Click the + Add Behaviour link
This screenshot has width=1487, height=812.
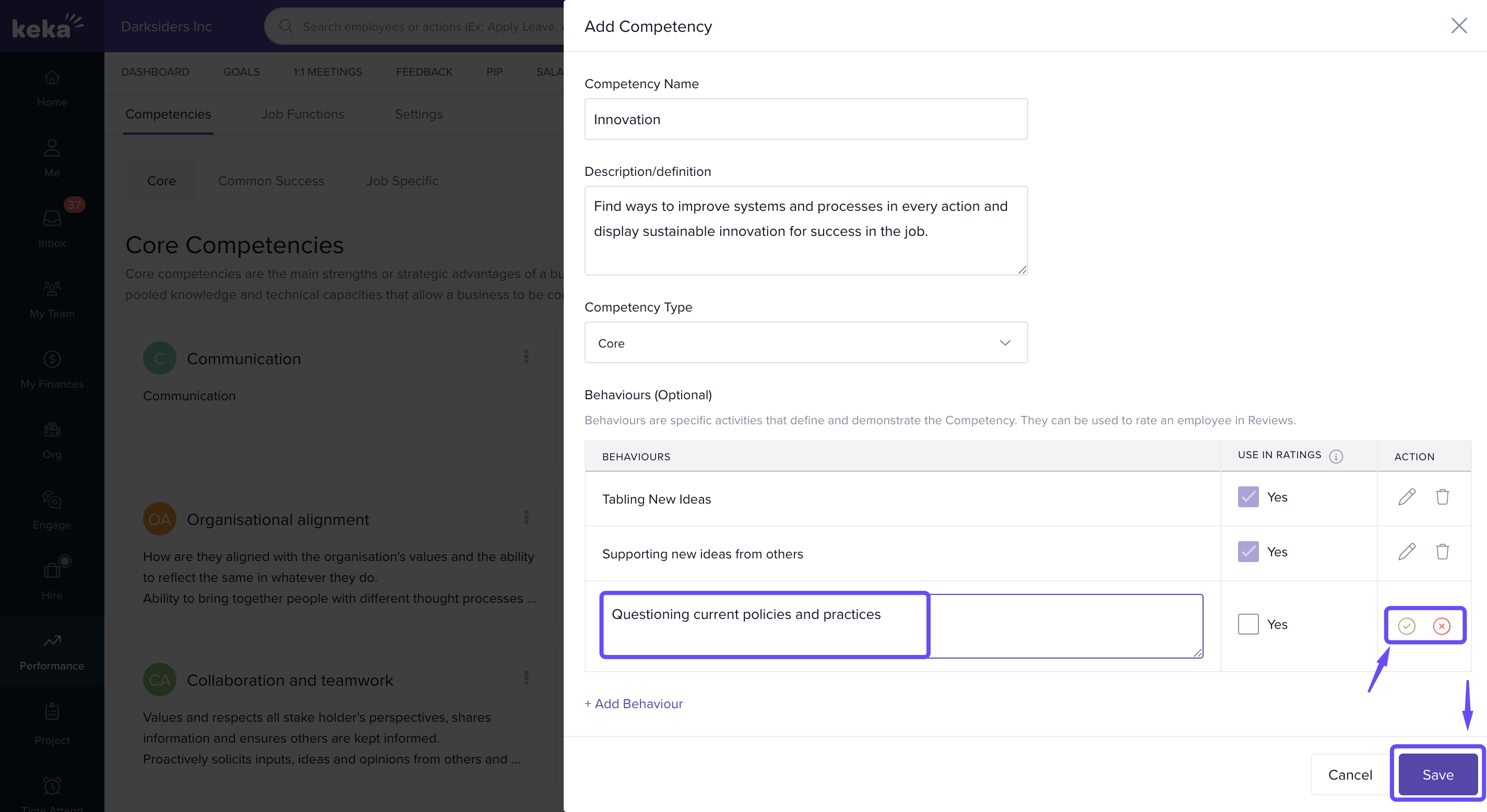point(633,703)
